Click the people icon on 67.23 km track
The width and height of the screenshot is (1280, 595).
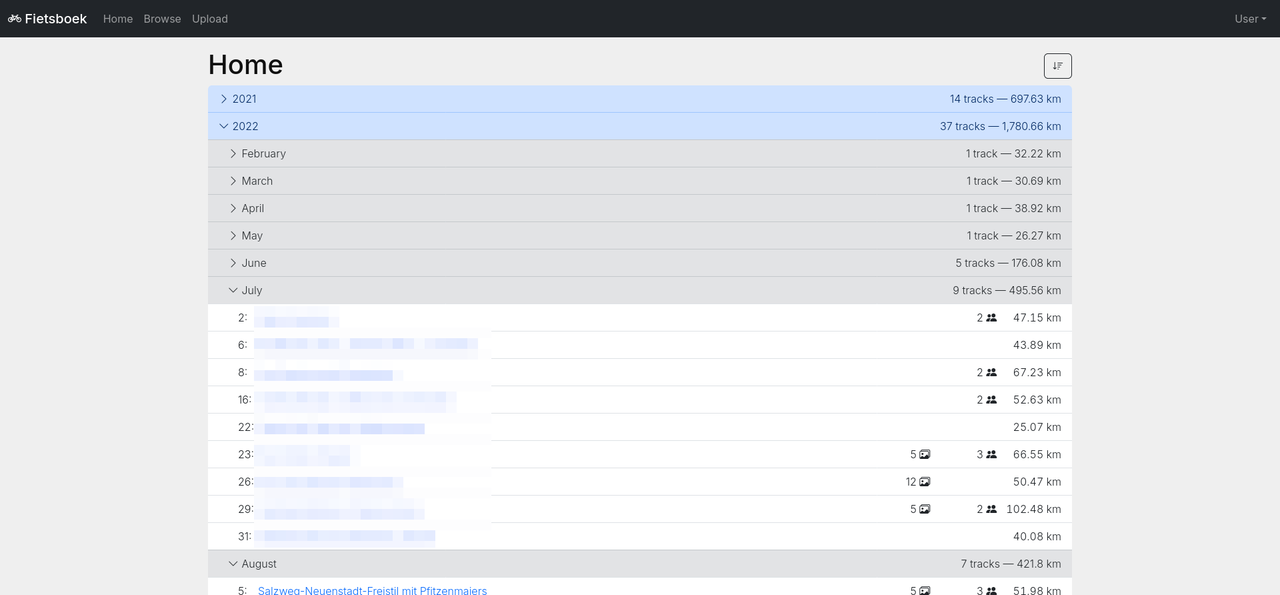click(991, 373)
